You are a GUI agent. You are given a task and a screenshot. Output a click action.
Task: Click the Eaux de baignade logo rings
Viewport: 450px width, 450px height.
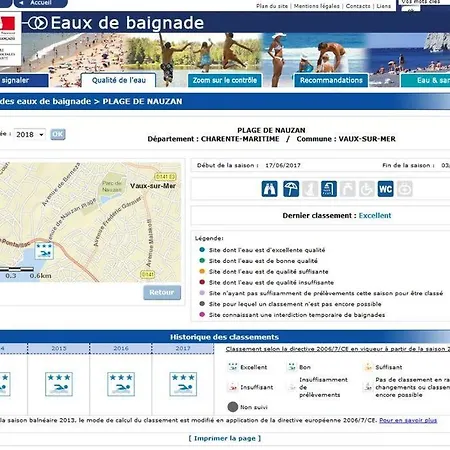pyautogui.click(x=38, y=23)
